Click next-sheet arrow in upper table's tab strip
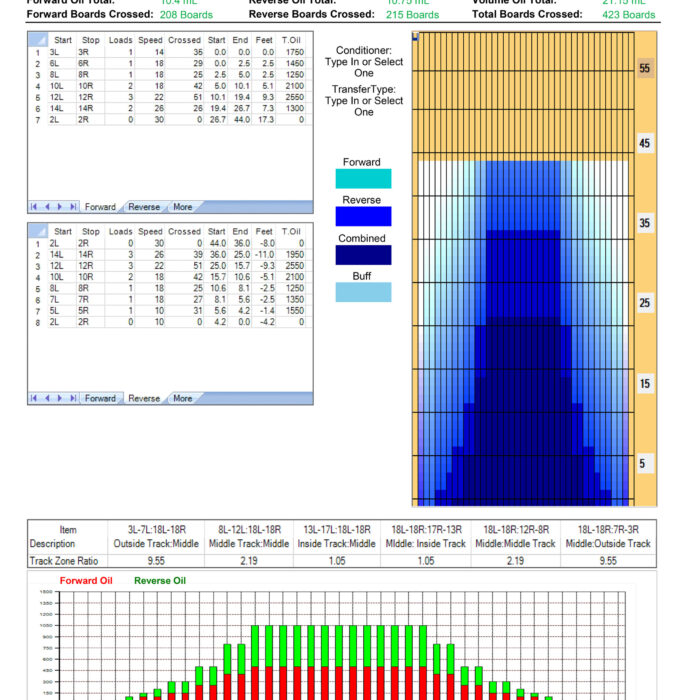 pyautogui.click(x=59, y=207)
